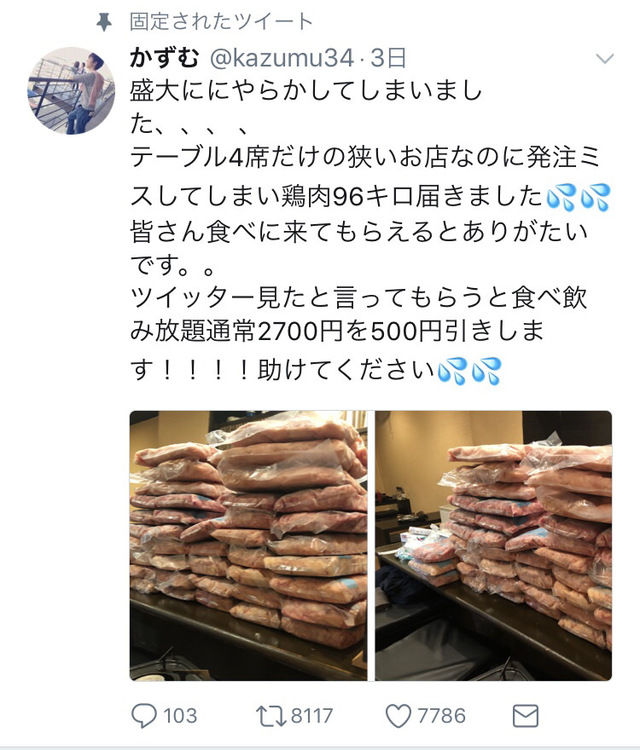The height and width of the screenshot is (750, 640).
Task: Open the reply speech bubble icon
Action: [x=143, y=716]
